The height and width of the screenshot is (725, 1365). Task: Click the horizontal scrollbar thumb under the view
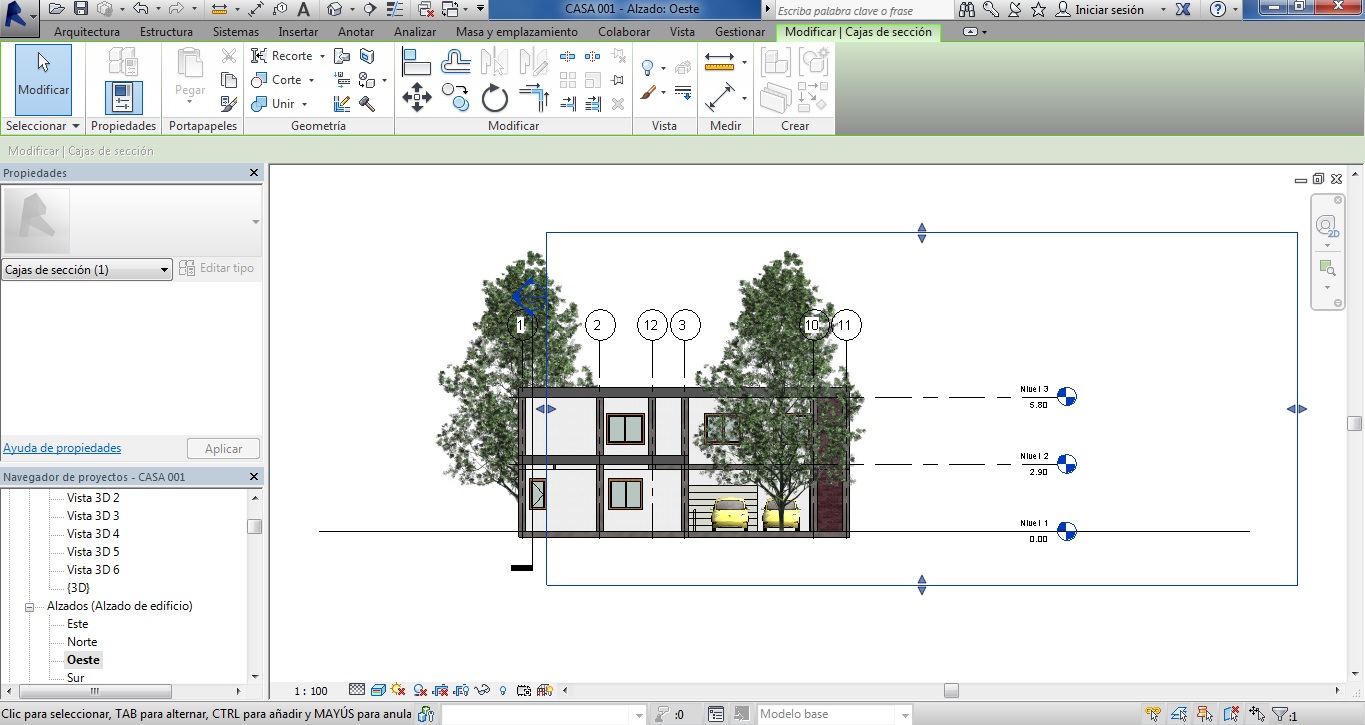(x=951, y=690)
